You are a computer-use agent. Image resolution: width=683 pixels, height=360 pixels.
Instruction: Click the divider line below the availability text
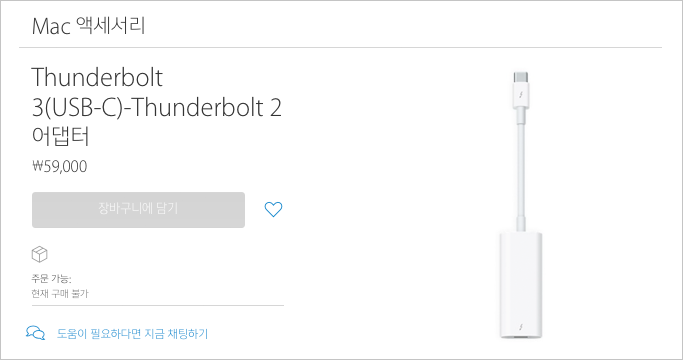[x=158, y=306]
